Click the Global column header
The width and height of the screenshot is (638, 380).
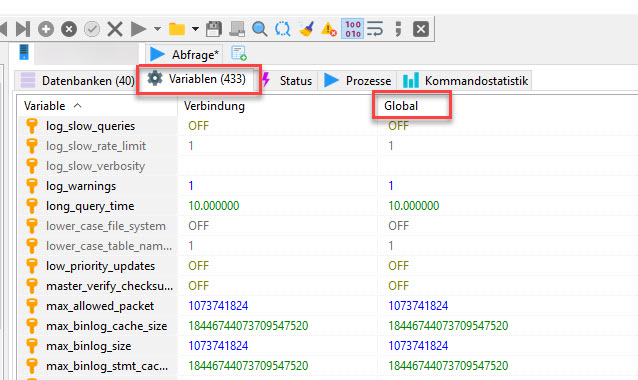(x=401, y=106)
